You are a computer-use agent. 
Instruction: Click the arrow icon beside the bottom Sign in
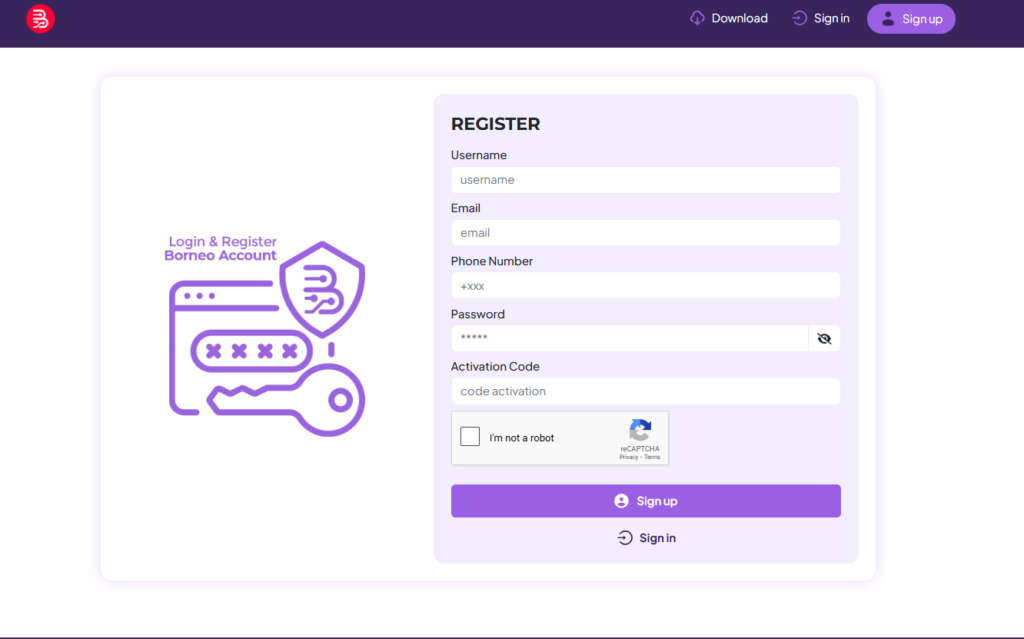point(625,538)
